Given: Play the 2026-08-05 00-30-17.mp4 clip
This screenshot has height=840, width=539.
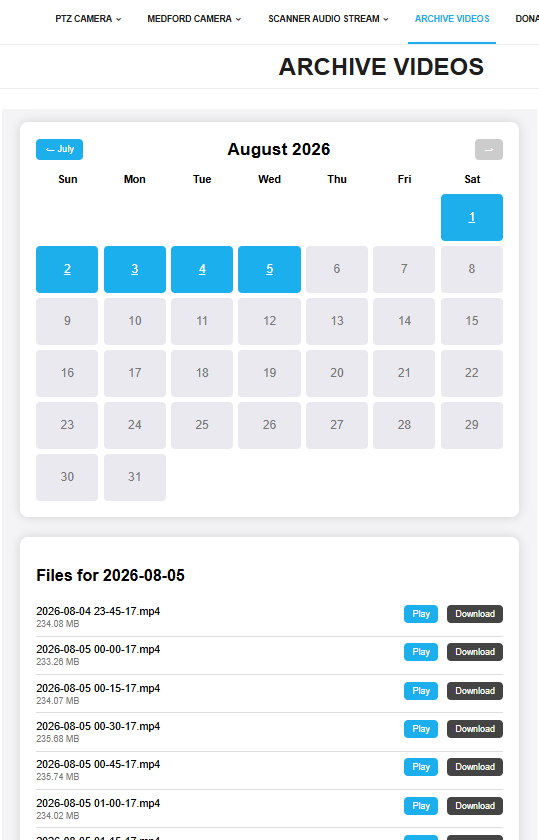Looking at the screenshot, I should pyautogui.click(x=421, y=729).
